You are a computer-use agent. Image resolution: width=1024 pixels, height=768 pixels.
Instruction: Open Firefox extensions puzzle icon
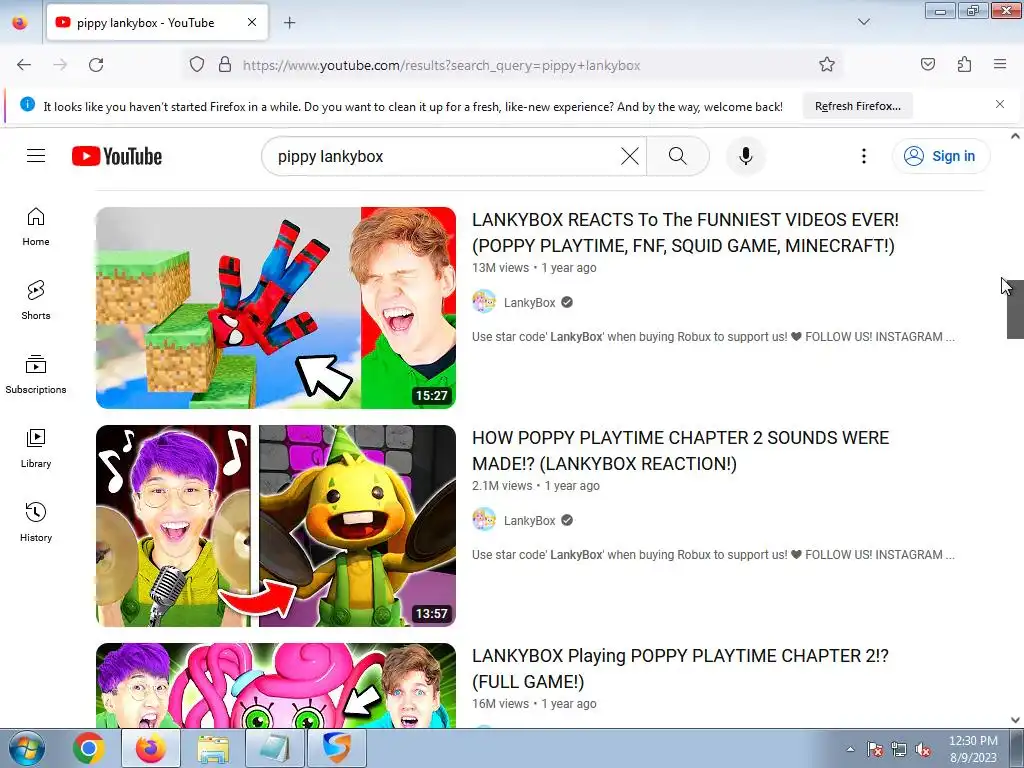click(x=964, y=64)
